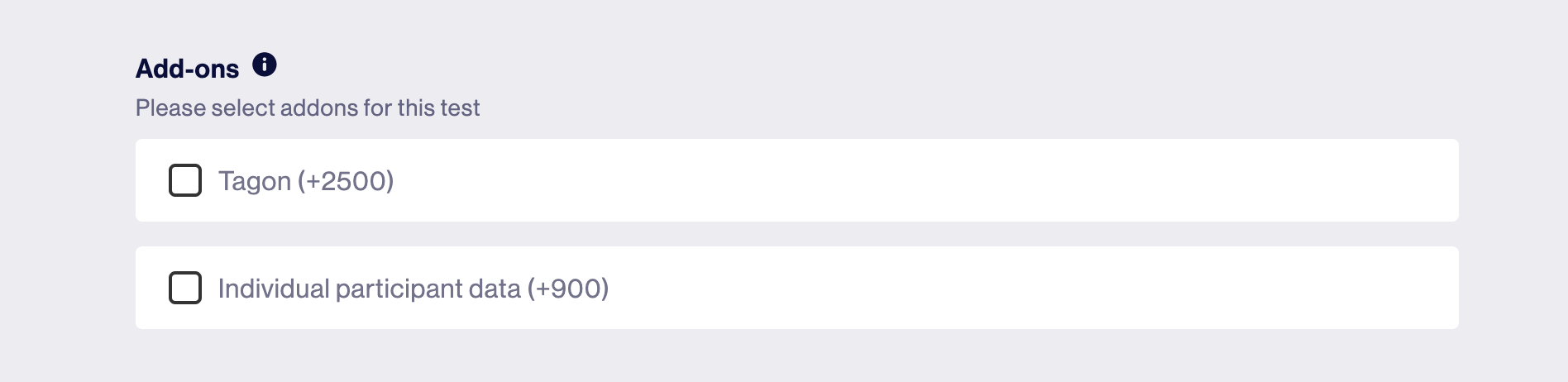The height and width of the screenshot is (382, 1568).
Task: Click empty area of Individual participant data card
Action: 992,288
